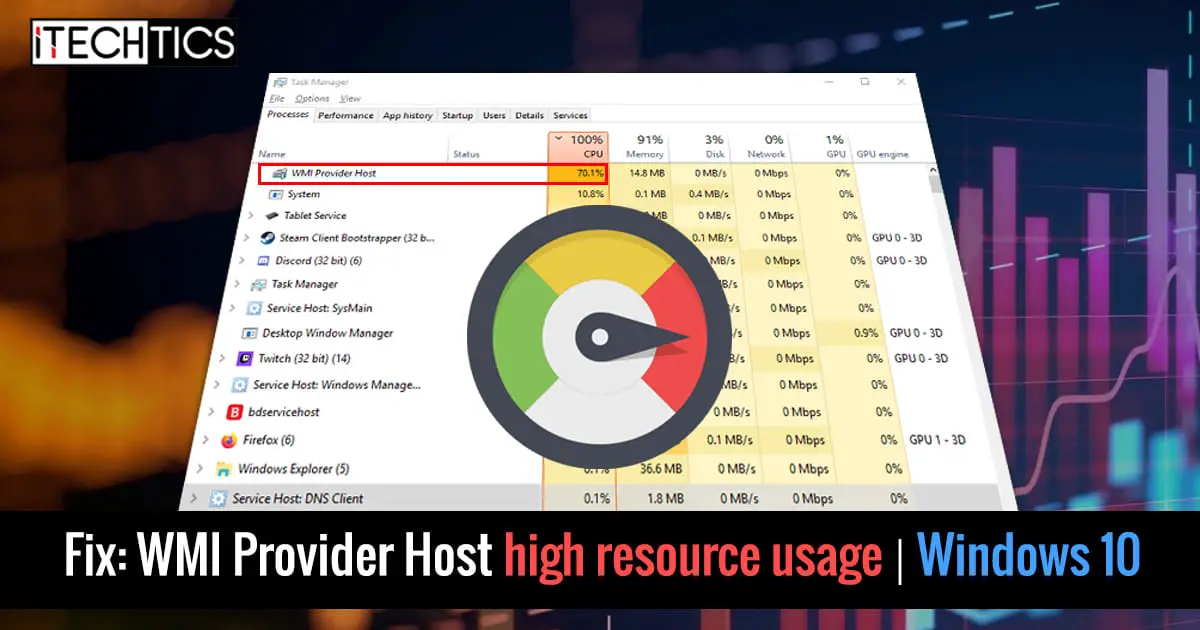The height and width of the screenshot is (630, 1200).
Task: Click the red bdservicehost icon
Action: coord(235,411)
